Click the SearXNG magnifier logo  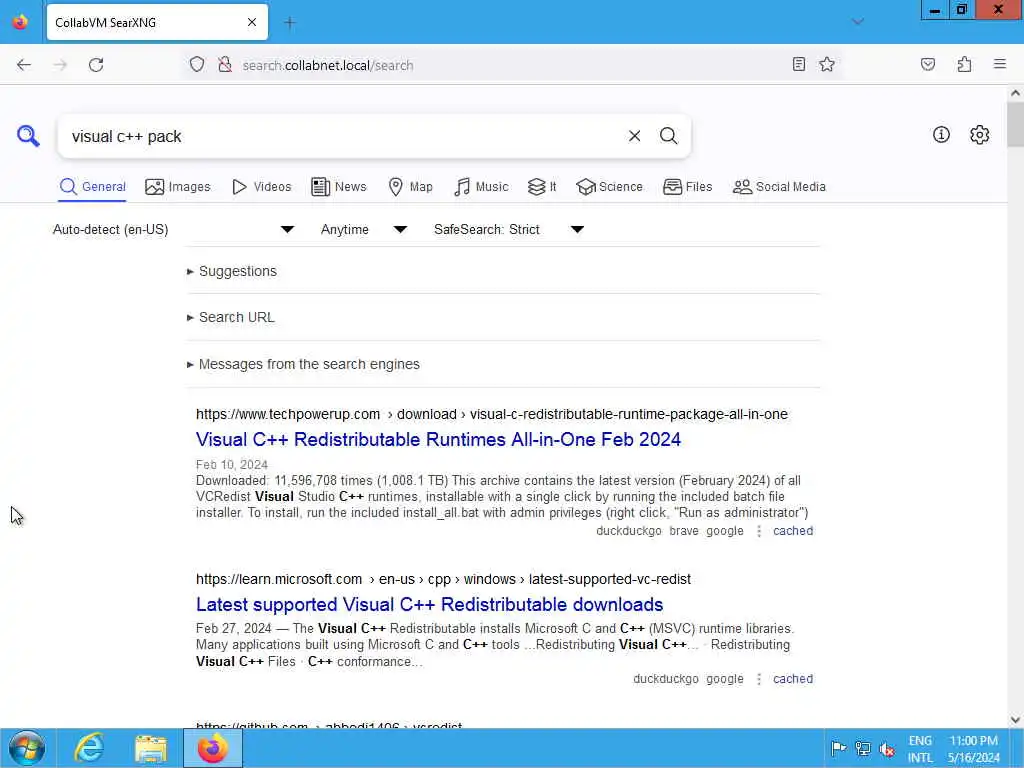[28, 136]
